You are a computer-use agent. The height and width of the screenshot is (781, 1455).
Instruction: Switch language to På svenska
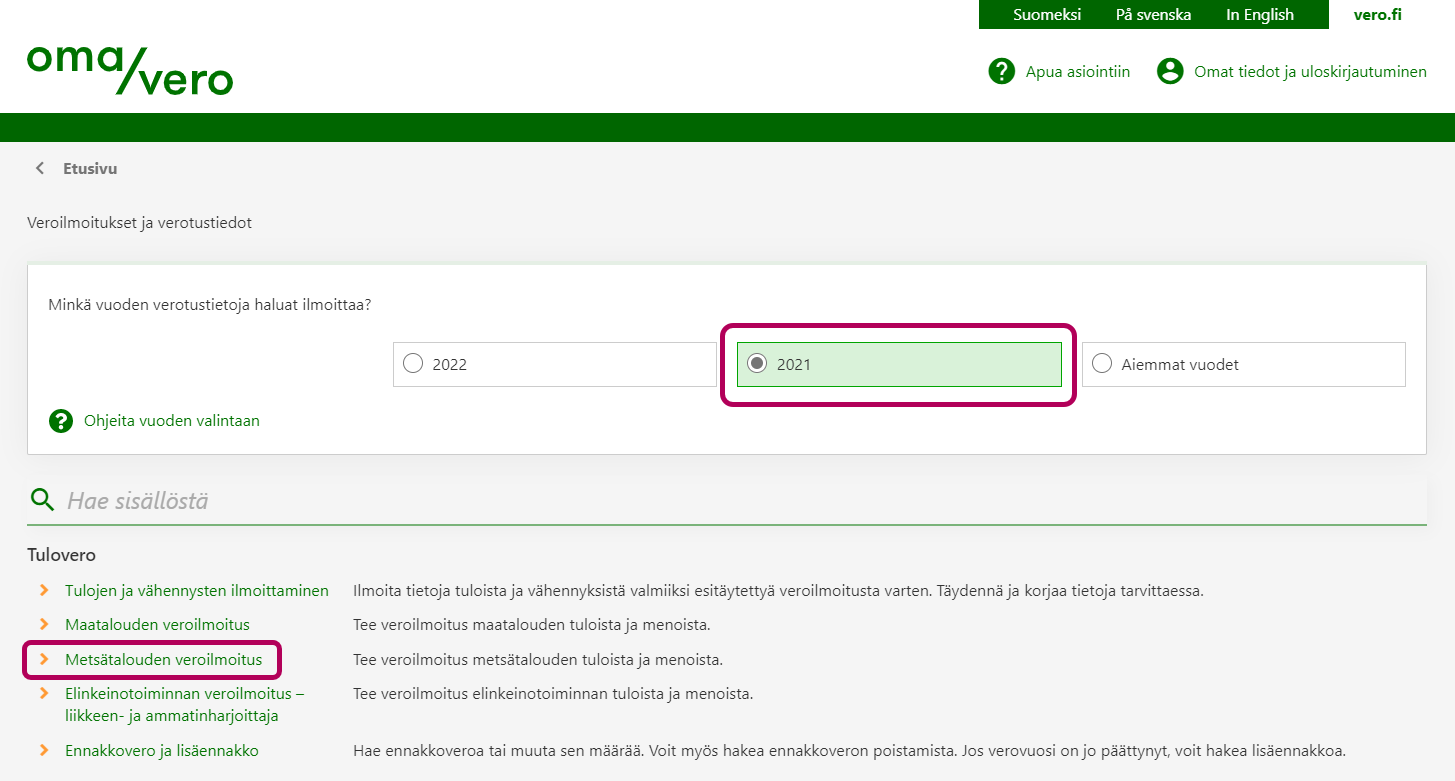click(1153, 15)
